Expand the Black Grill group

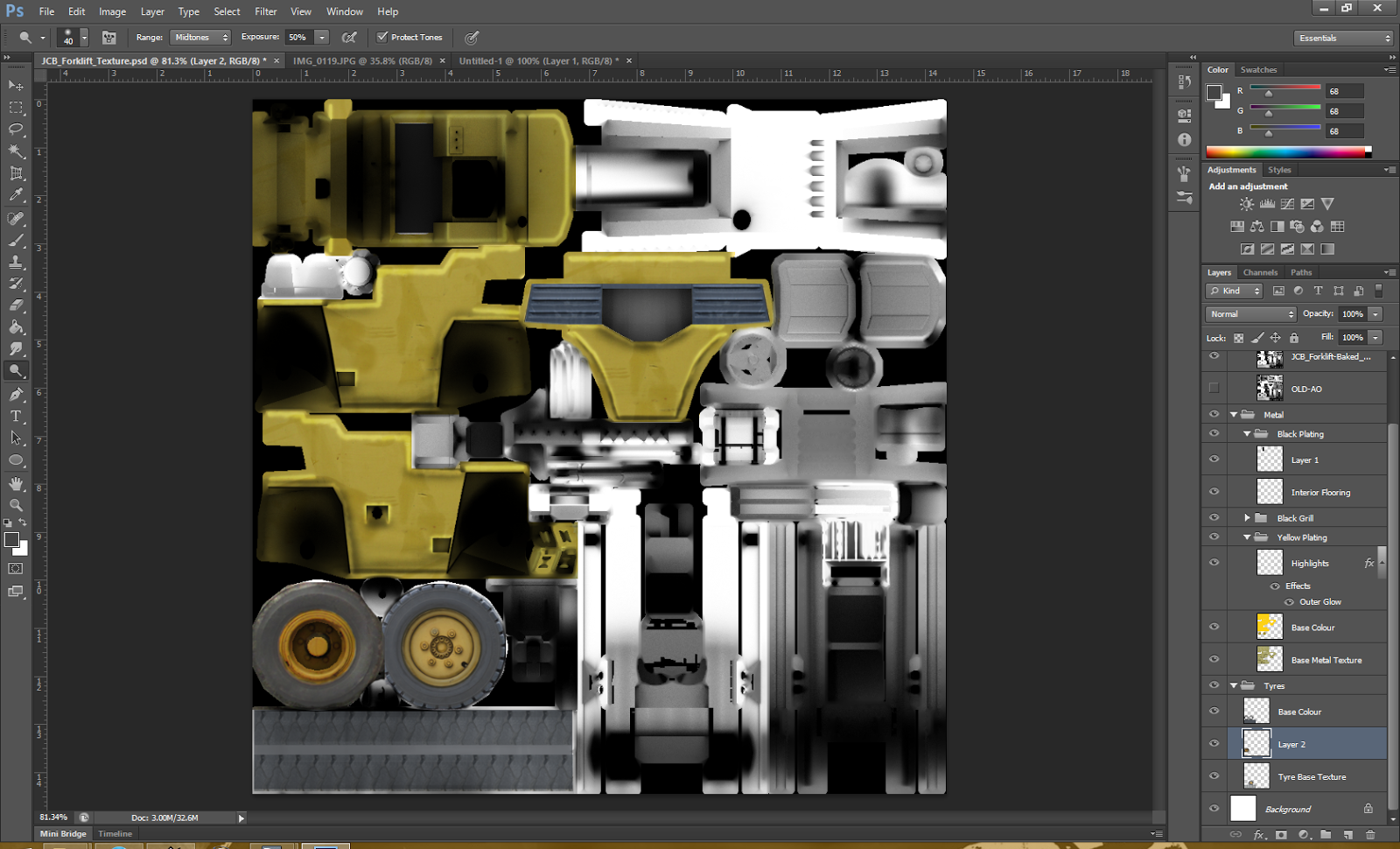1246,517
